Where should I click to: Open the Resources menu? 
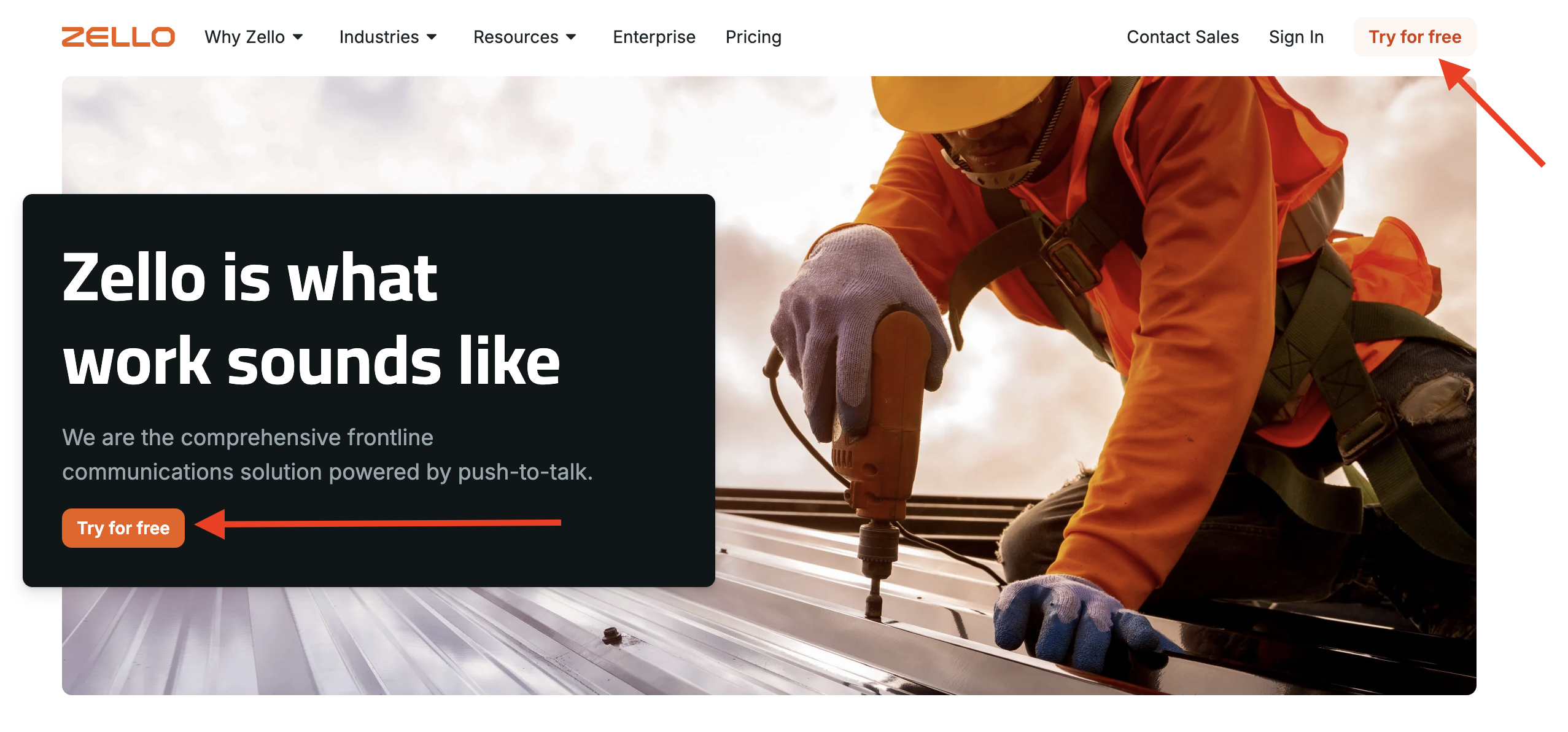pos(525,37)
